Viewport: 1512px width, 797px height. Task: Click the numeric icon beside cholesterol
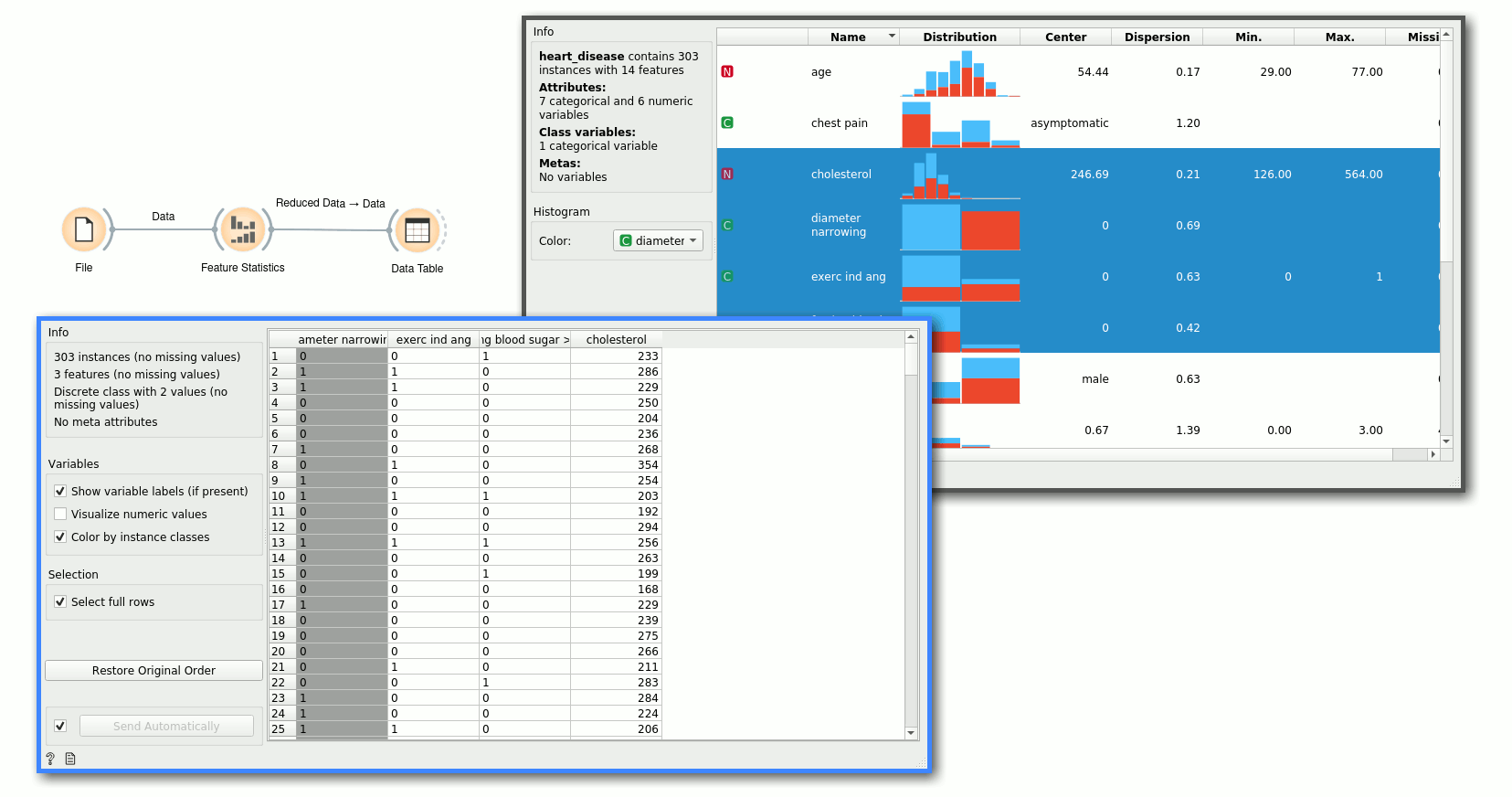pyautogui.click(x=727, y=175)
